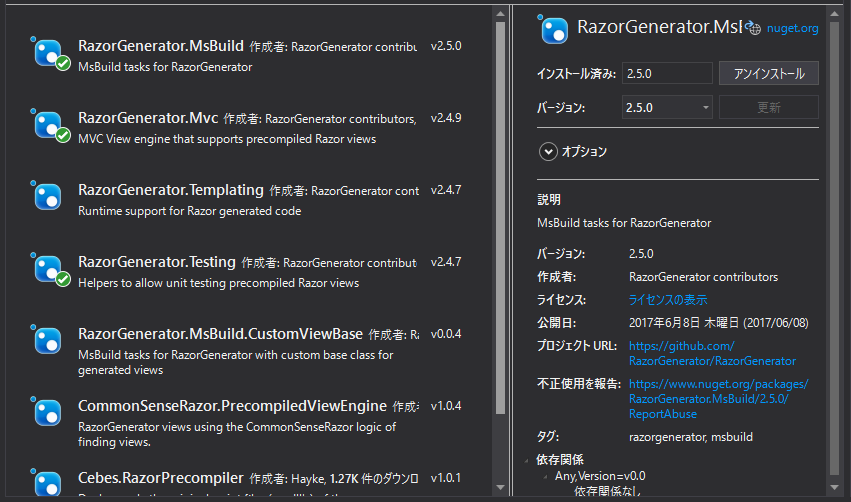
Task: Open the nuget.org link
Action: tap(792, 28)
